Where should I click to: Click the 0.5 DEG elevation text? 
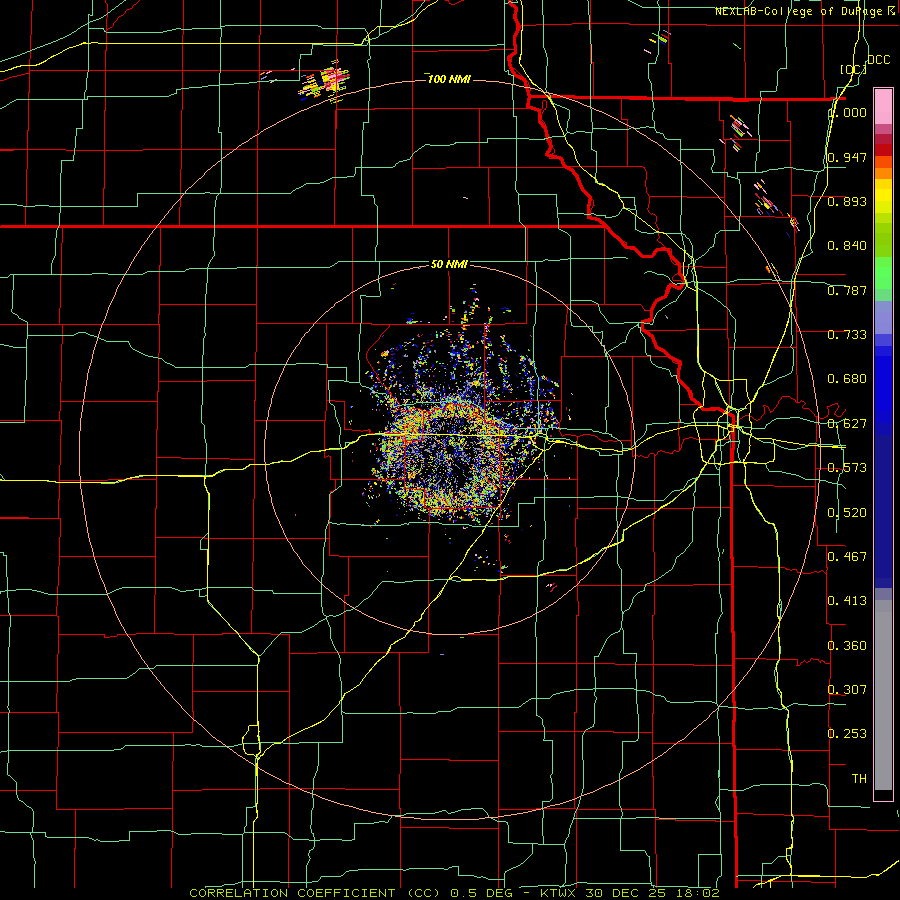482,893
